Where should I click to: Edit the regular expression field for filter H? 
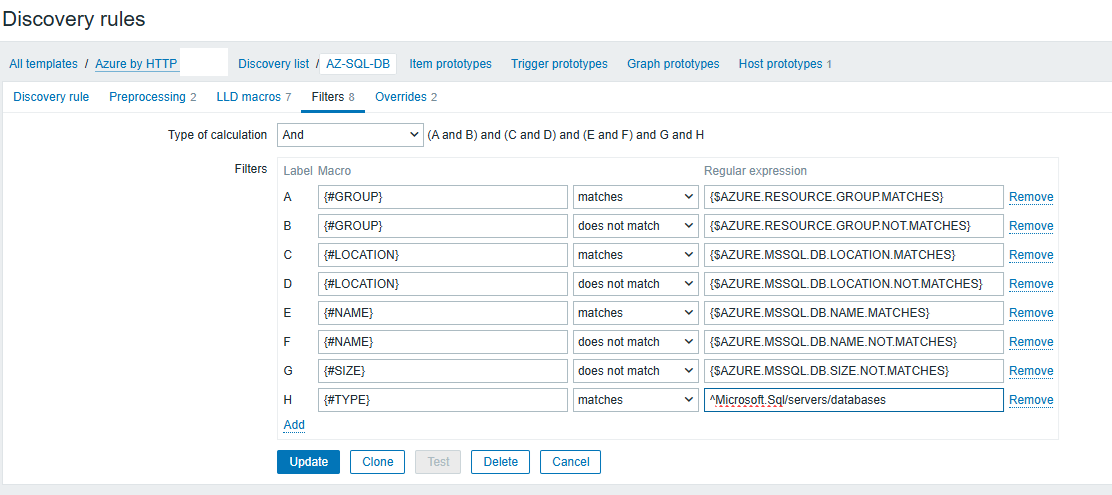tap(853, 400)
